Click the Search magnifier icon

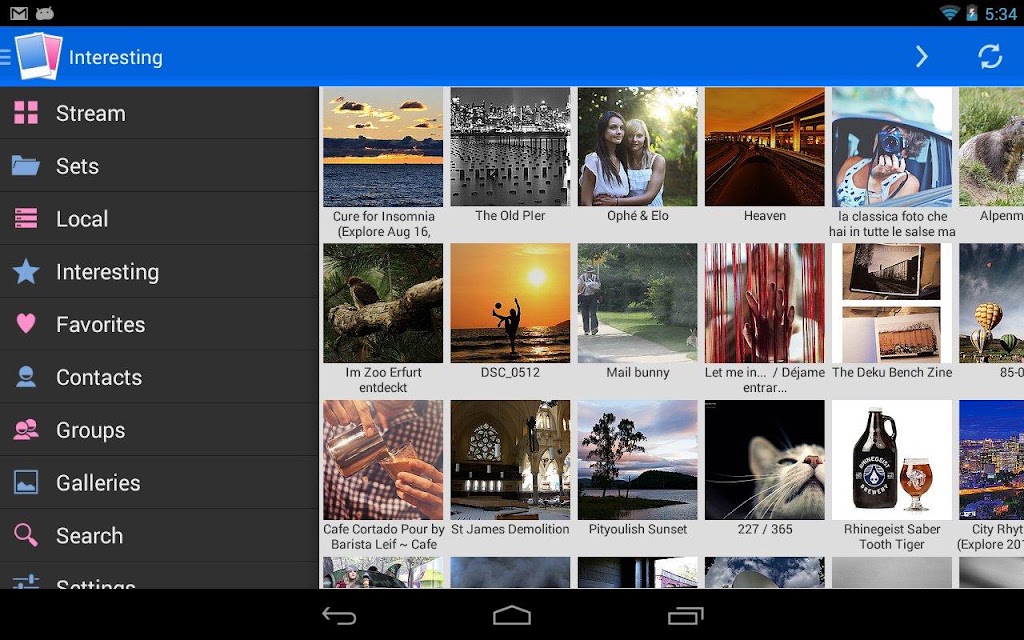26,535
